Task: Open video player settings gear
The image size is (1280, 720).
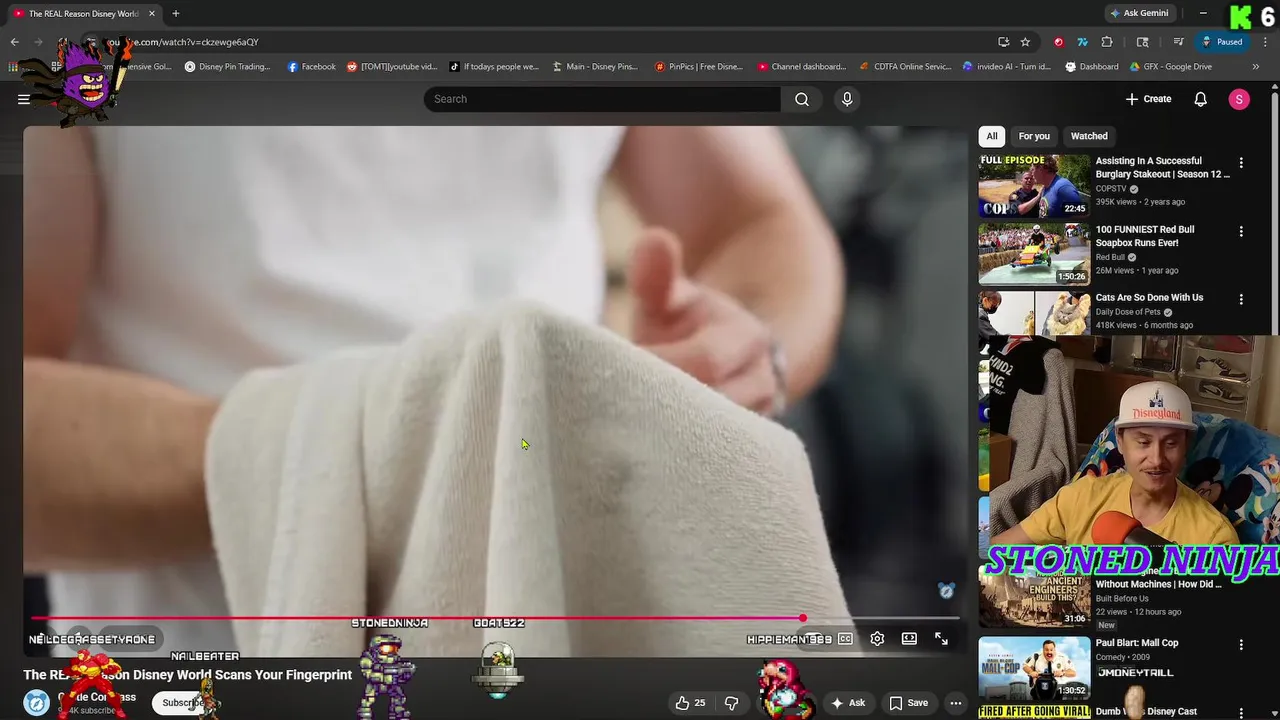Action: tap(877, 639)
